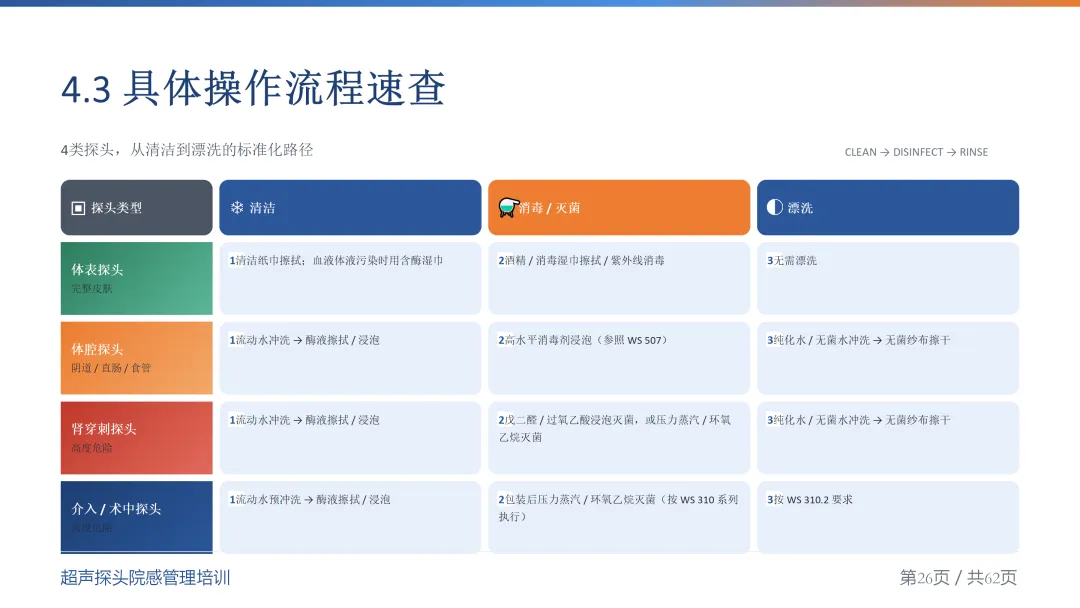Click the flask icon beside 消毒 / 灭菌
The image size is (1080, 608).
click(508, 207)
